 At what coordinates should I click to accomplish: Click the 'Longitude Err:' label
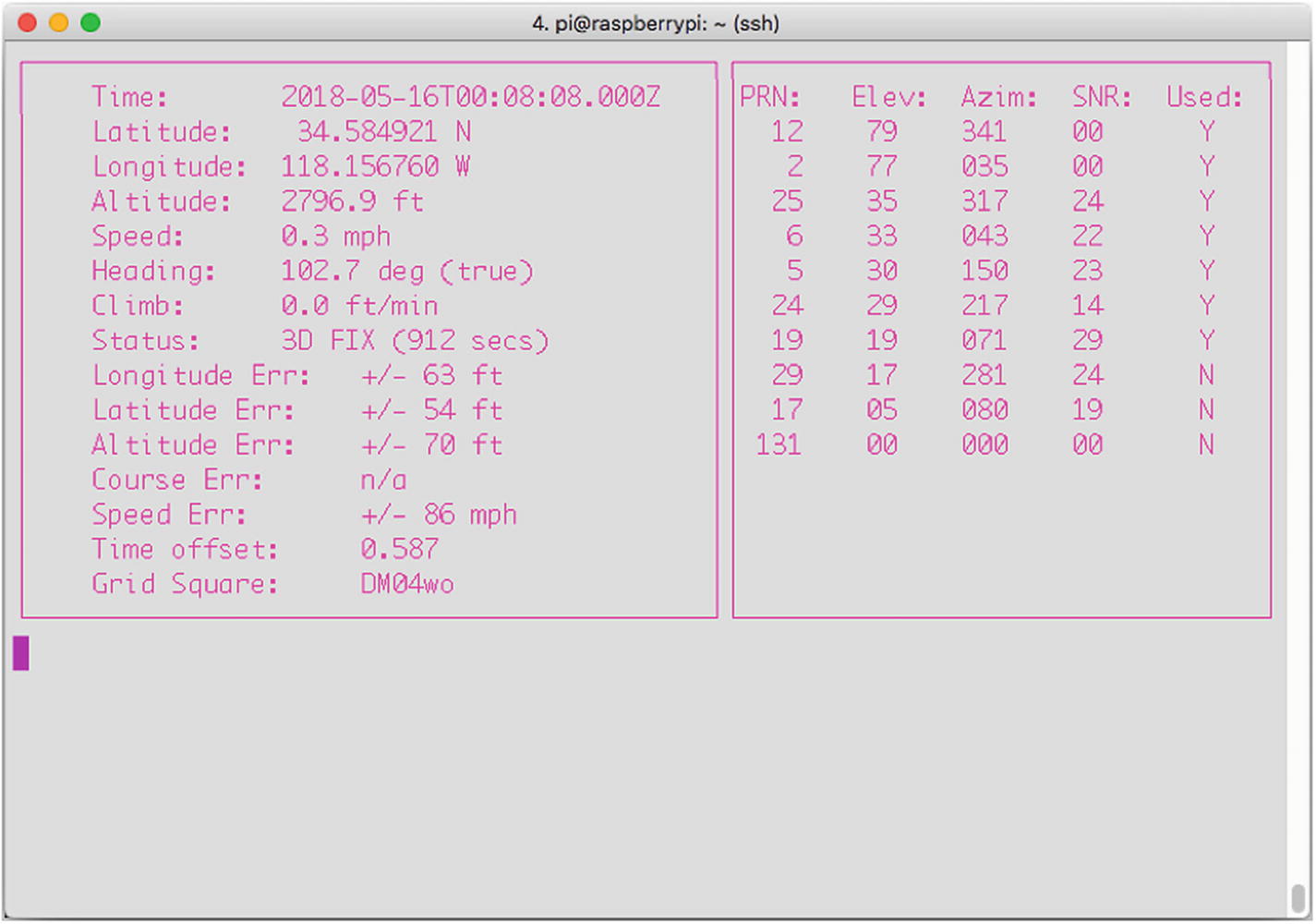(201, 376)
